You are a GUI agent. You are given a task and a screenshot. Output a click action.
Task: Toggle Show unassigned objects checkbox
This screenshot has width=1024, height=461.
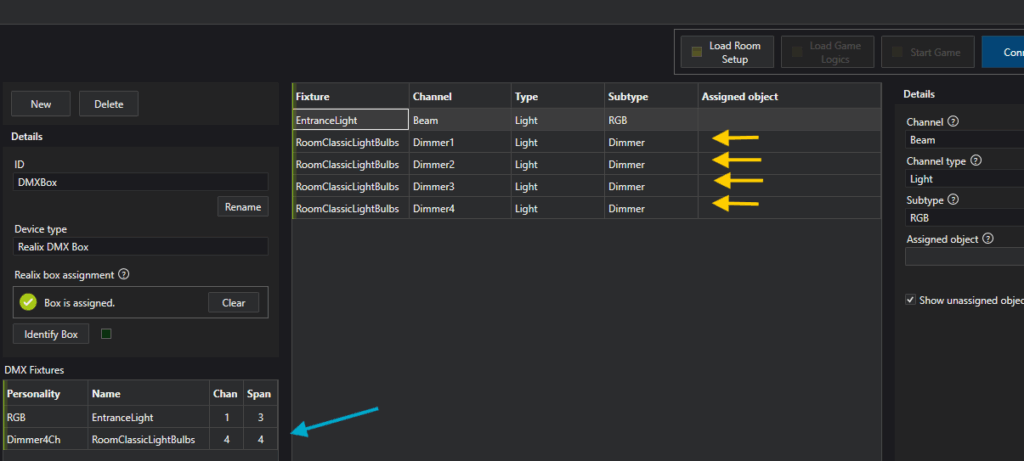[910, 300]
